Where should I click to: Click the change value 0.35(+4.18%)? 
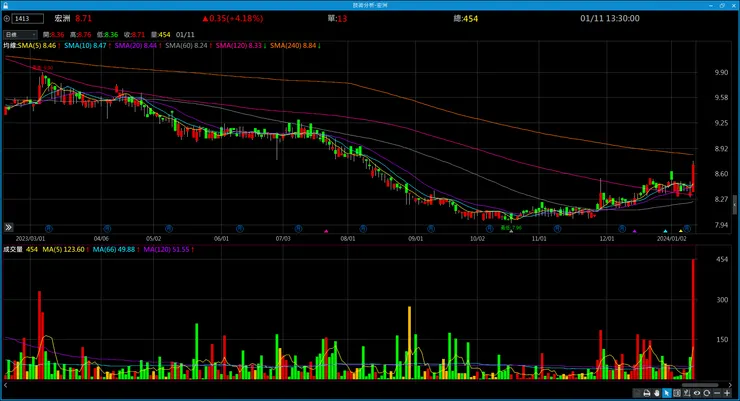(233, 18)
